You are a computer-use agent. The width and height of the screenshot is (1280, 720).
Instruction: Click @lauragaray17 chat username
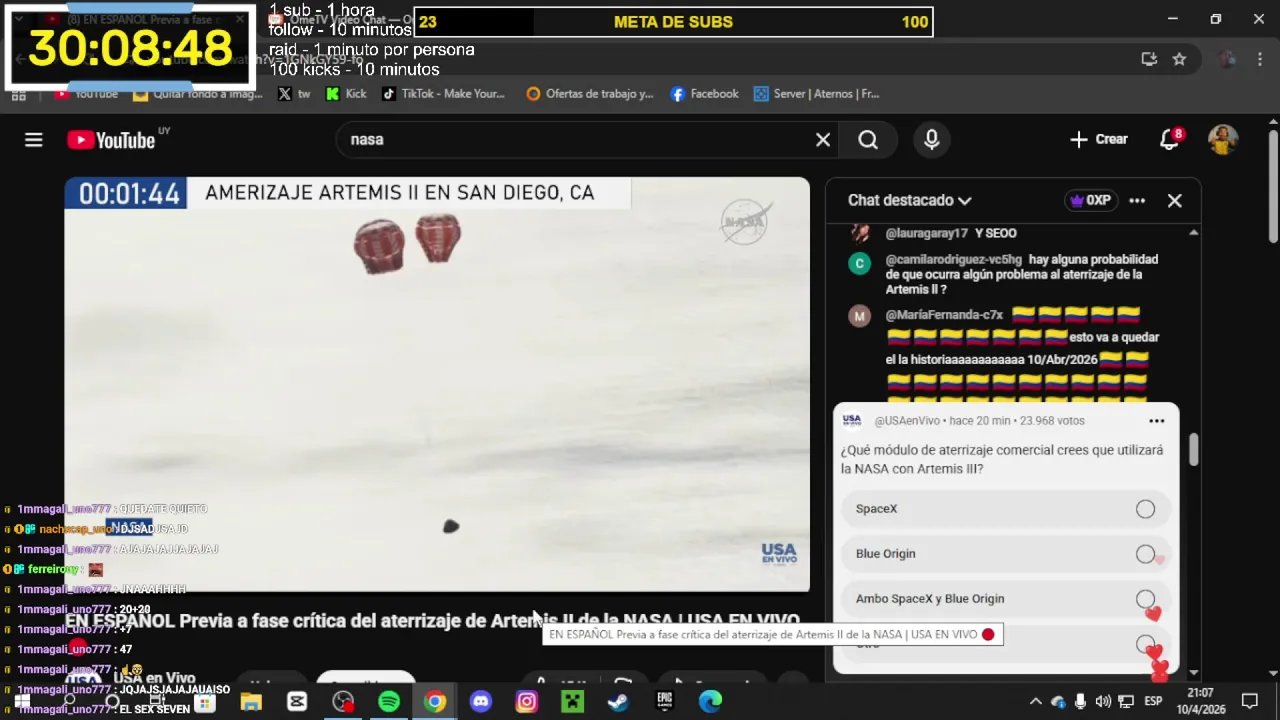926,233
